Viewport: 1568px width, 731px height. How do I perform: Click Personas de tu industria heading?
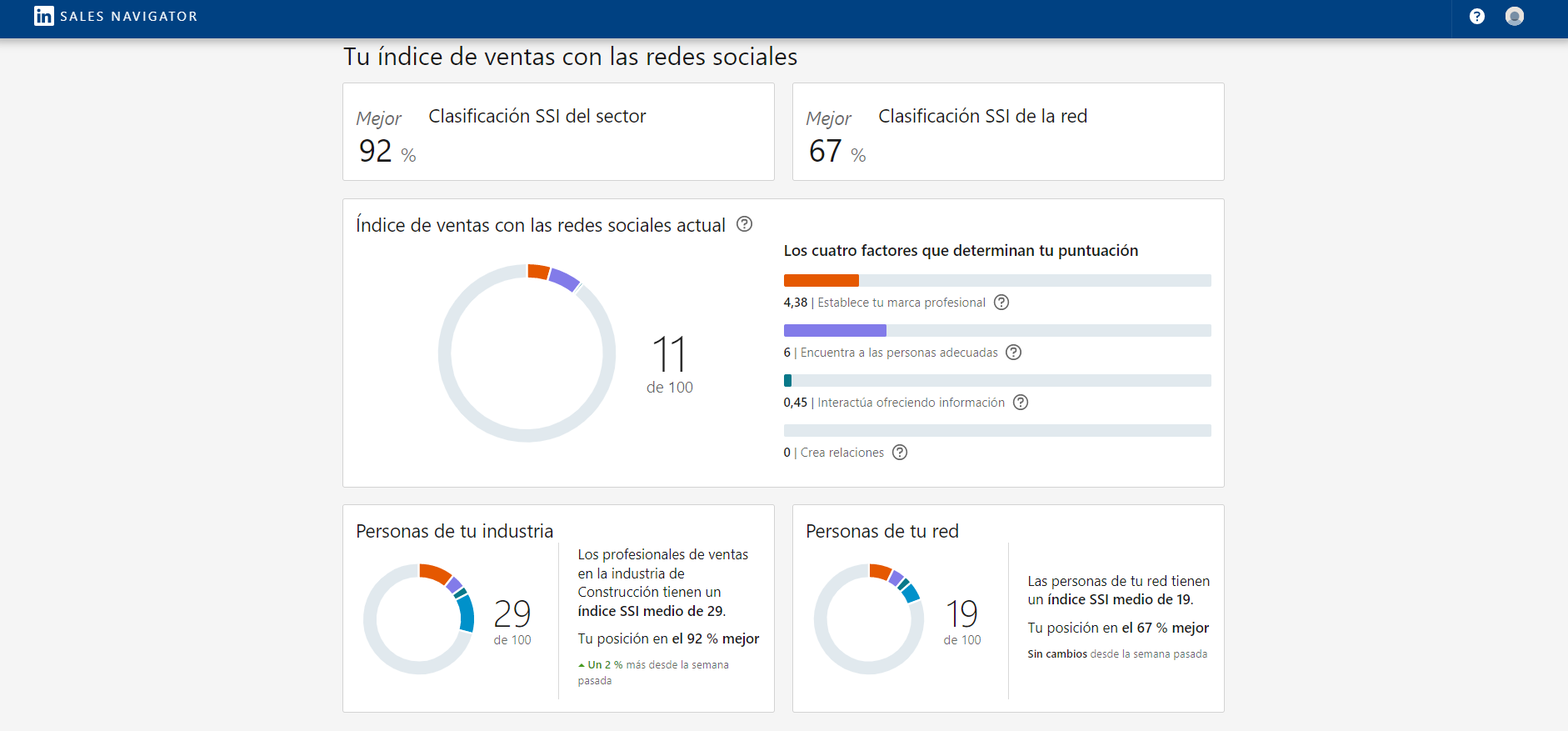pyautogui.click(x=455, y=531)
